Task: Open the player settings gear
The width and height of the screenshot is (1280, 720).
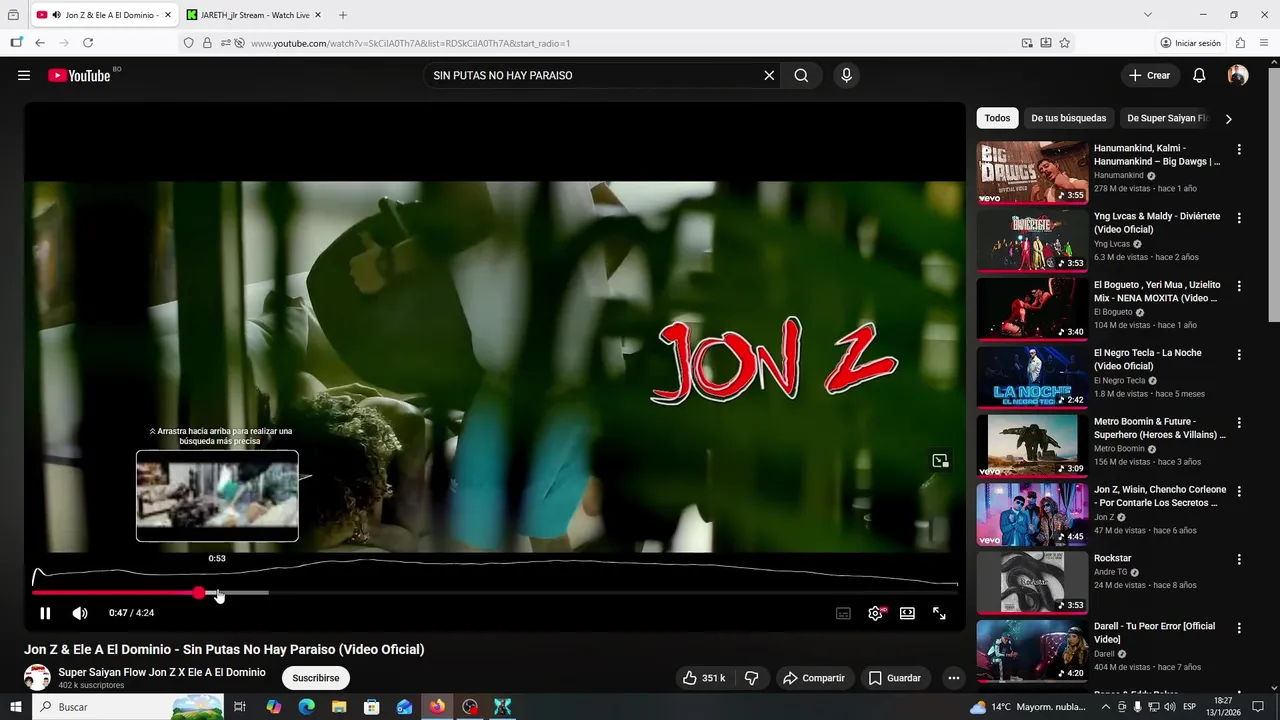Action: tap(875, 613)
